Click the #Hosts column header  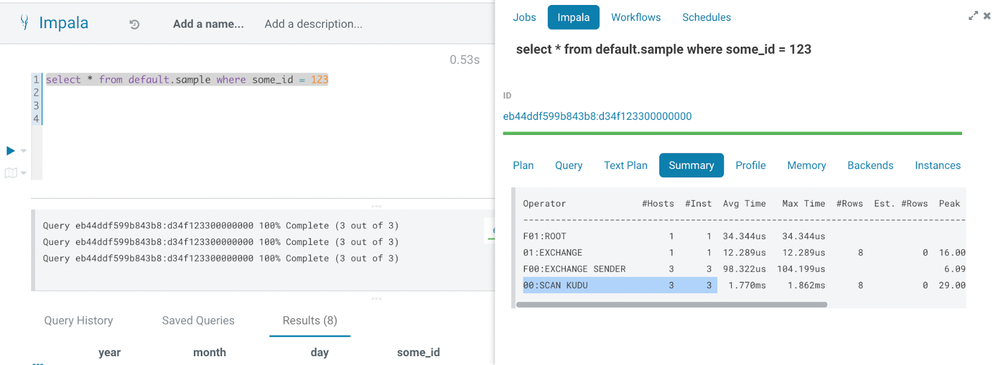click(657, 204)
